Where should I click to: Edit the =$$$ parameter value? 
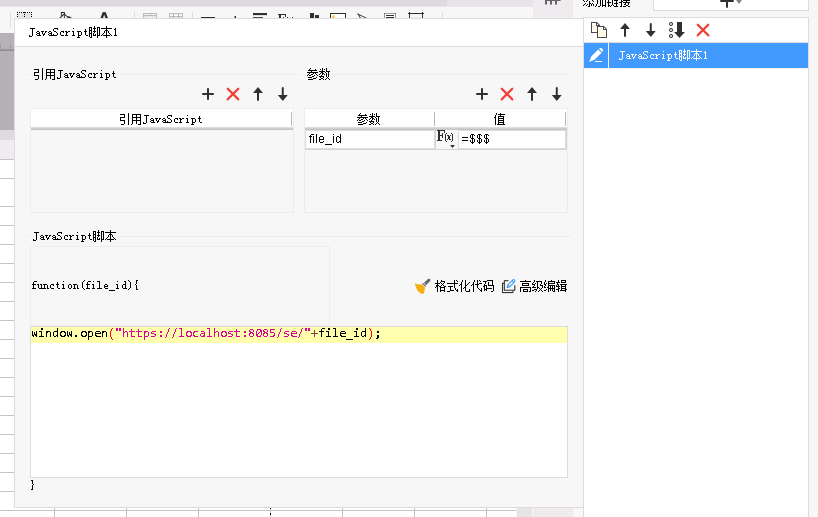point(512,139)
